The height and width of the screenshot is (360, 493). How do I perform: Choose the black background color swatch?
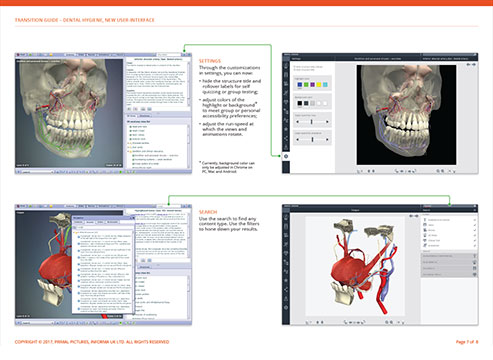pyautogui.click(x=299, y=103)
